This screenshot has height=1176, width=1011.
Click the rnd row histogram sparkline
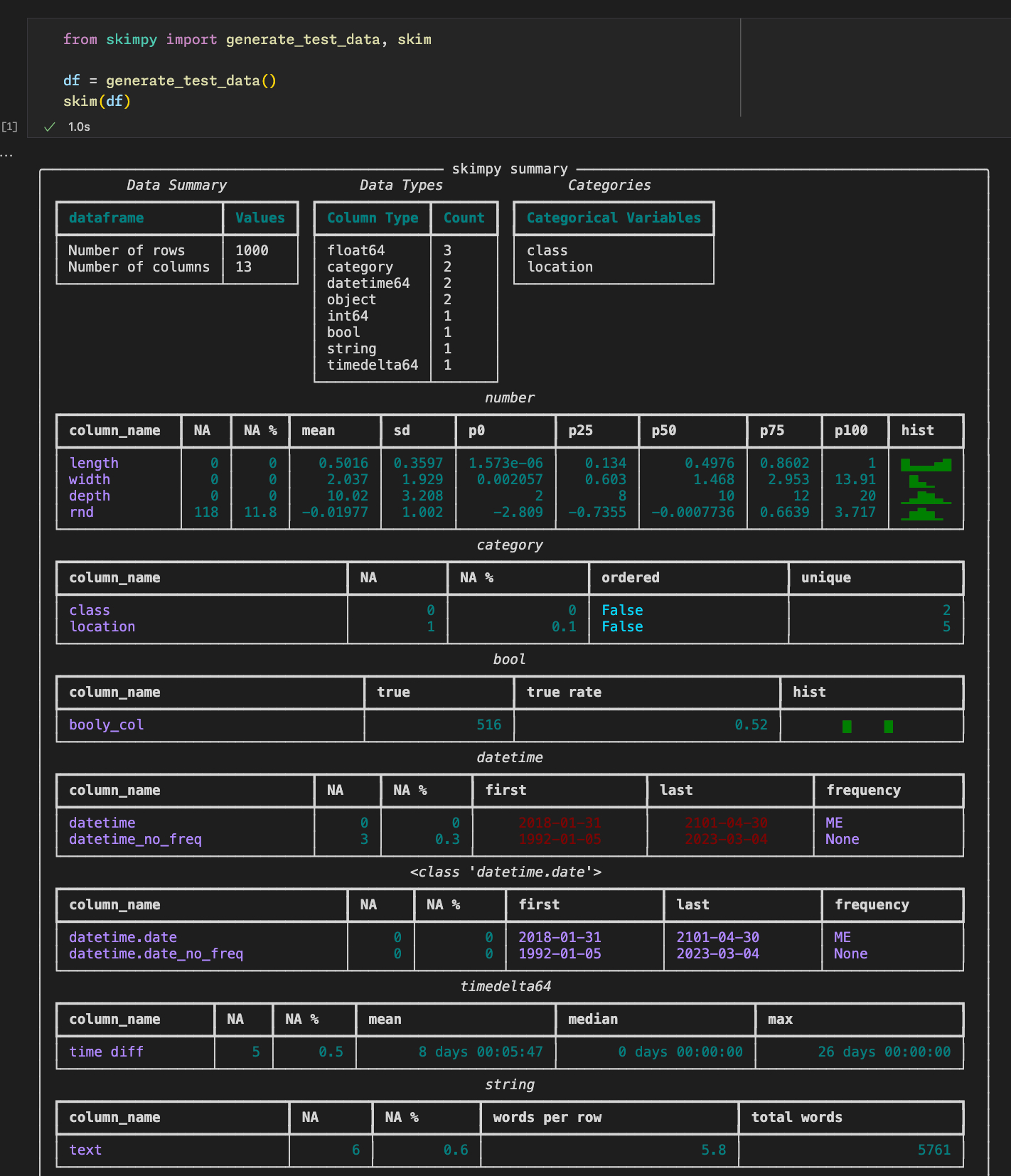click(x=922, y=513)
